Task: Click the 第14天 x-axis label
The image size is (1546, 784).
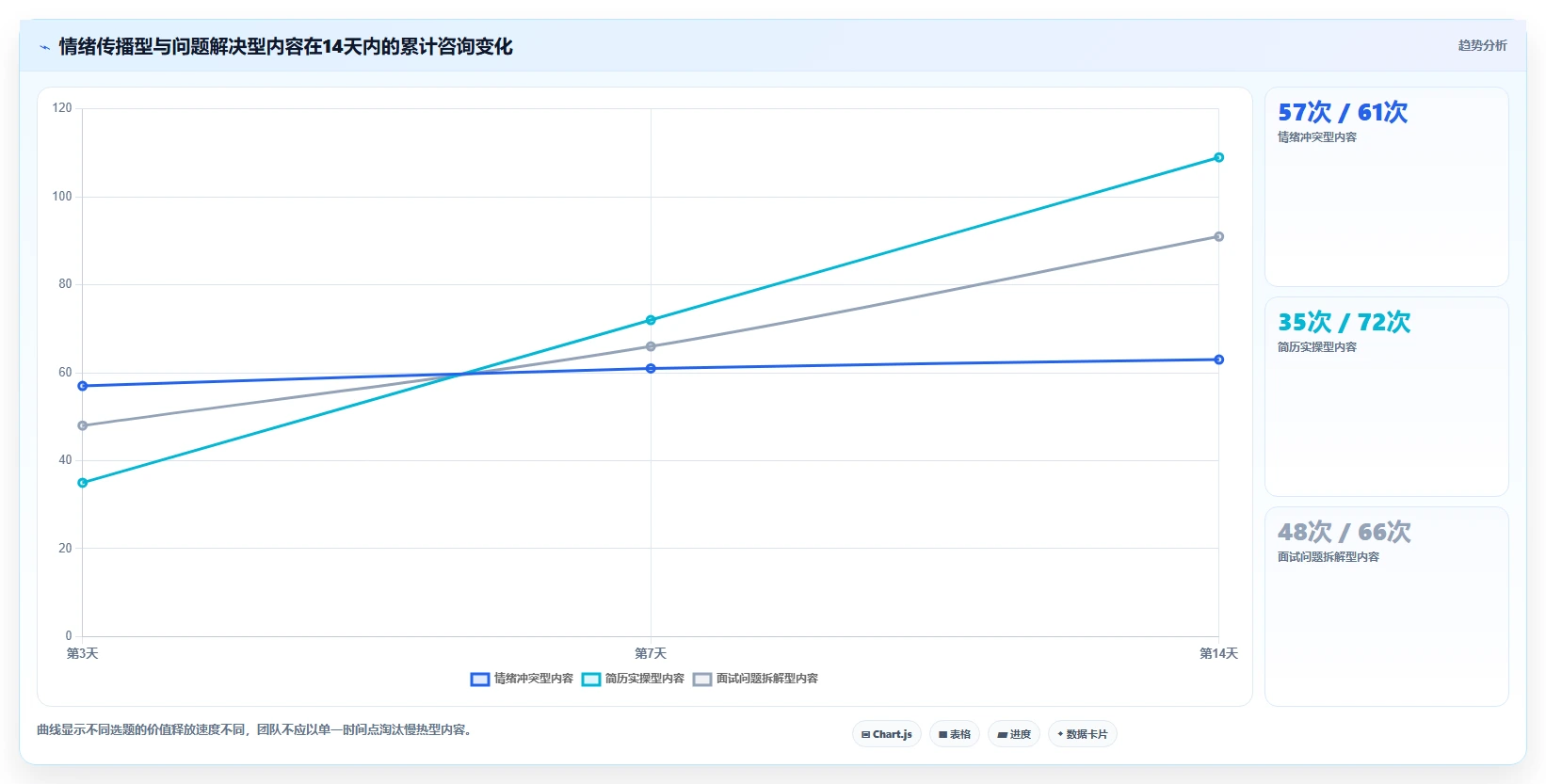Action: tap(1218, 653)
